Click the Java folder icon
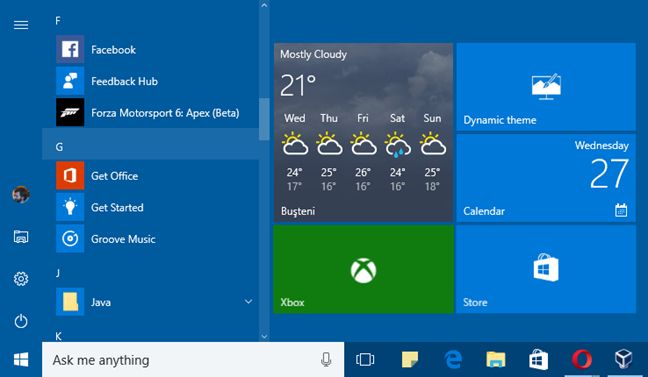This screenshot has width=648, height=377. pyautogui.click(x=70, y=302)
